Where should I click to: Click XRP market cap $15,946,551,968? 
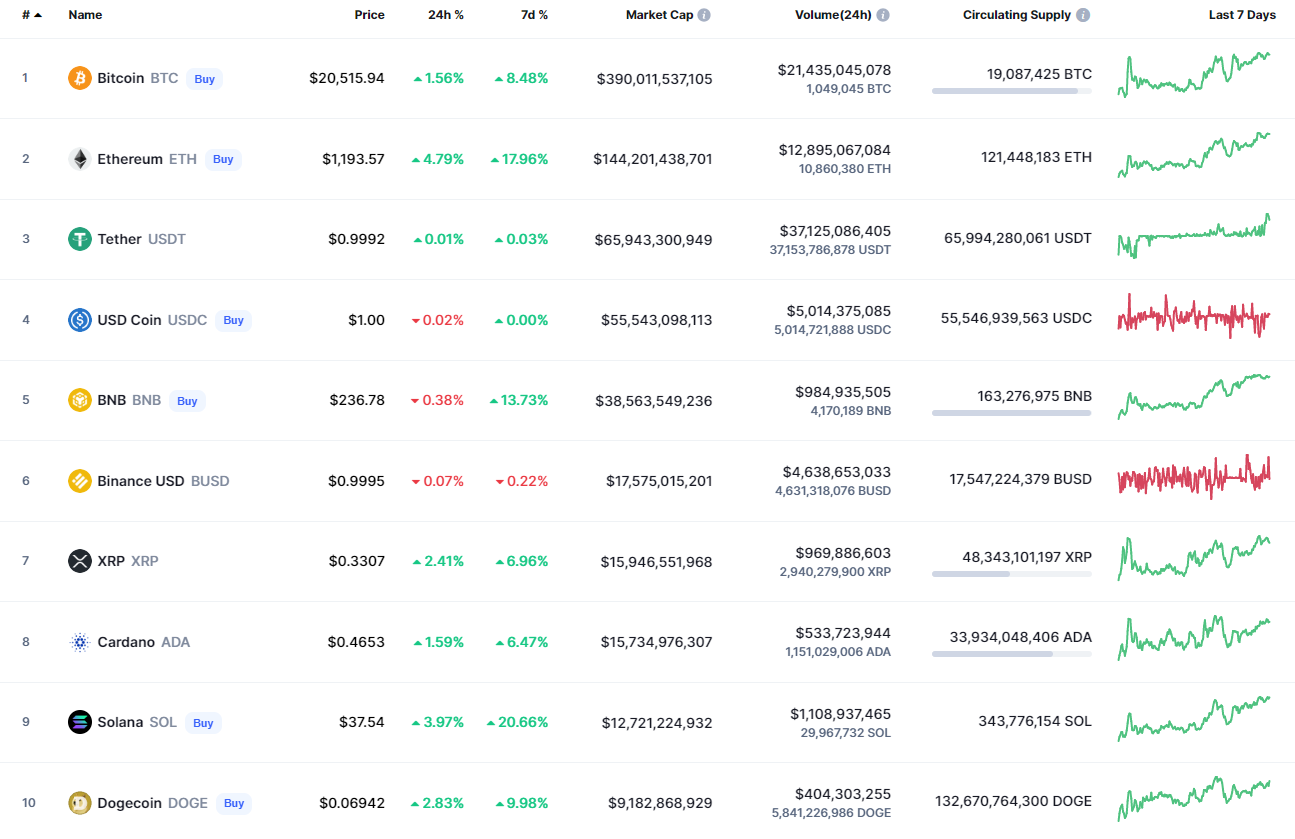coord(657,562)
